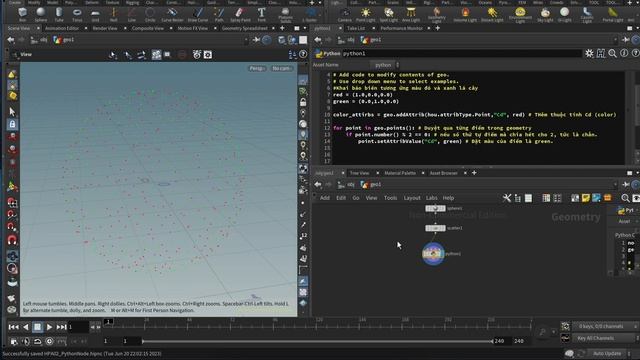This screenshot has height=360, width=640.
Task: Jump to first frame button
Action: coord(13,327)
